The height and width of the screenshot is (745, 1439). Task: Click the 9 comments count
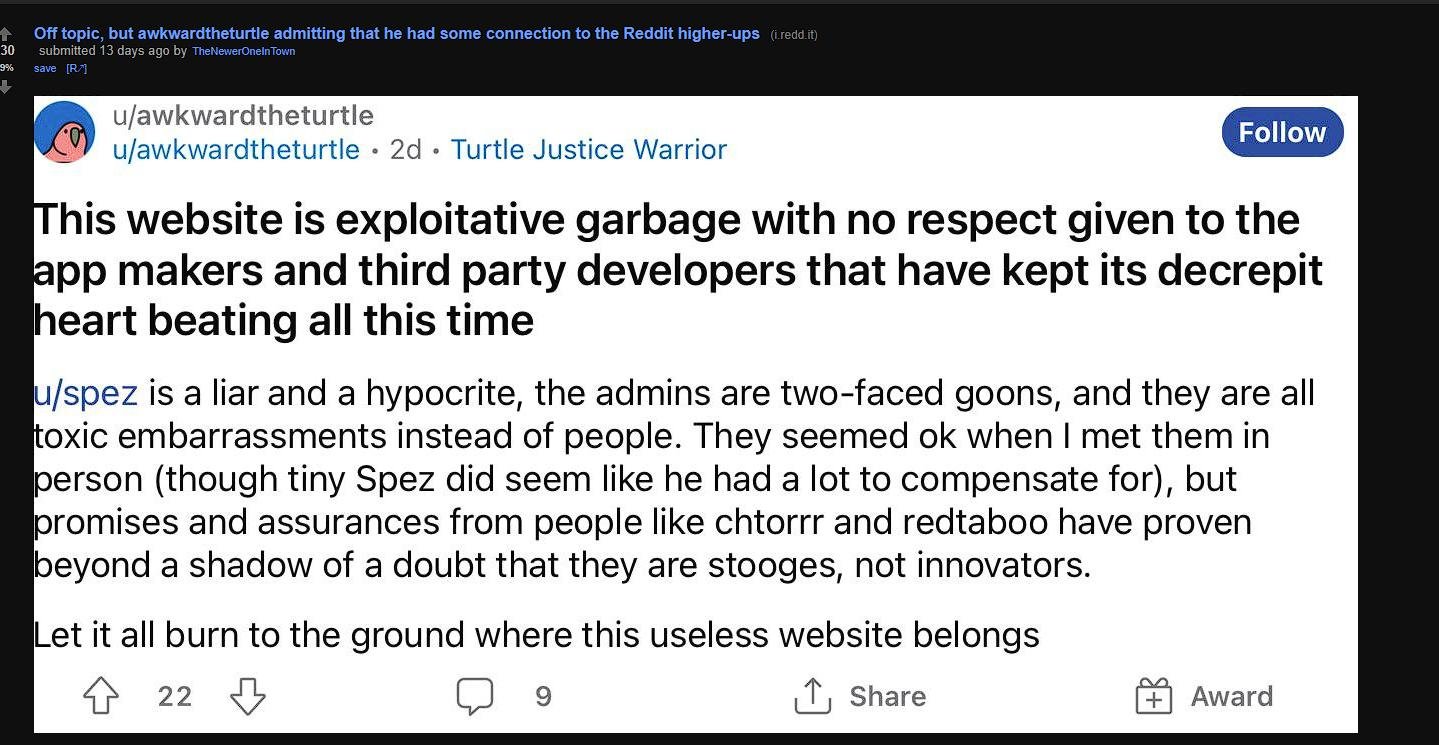pos(543,696)
